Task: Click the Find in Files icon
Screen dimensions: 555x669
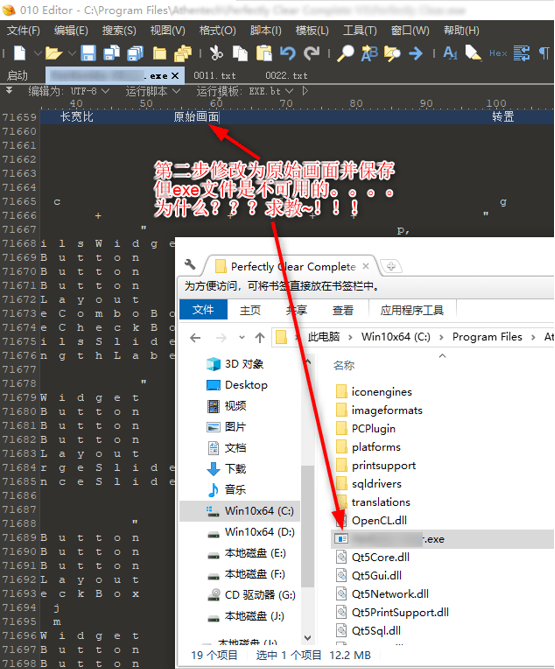Action: pos(392,53)
